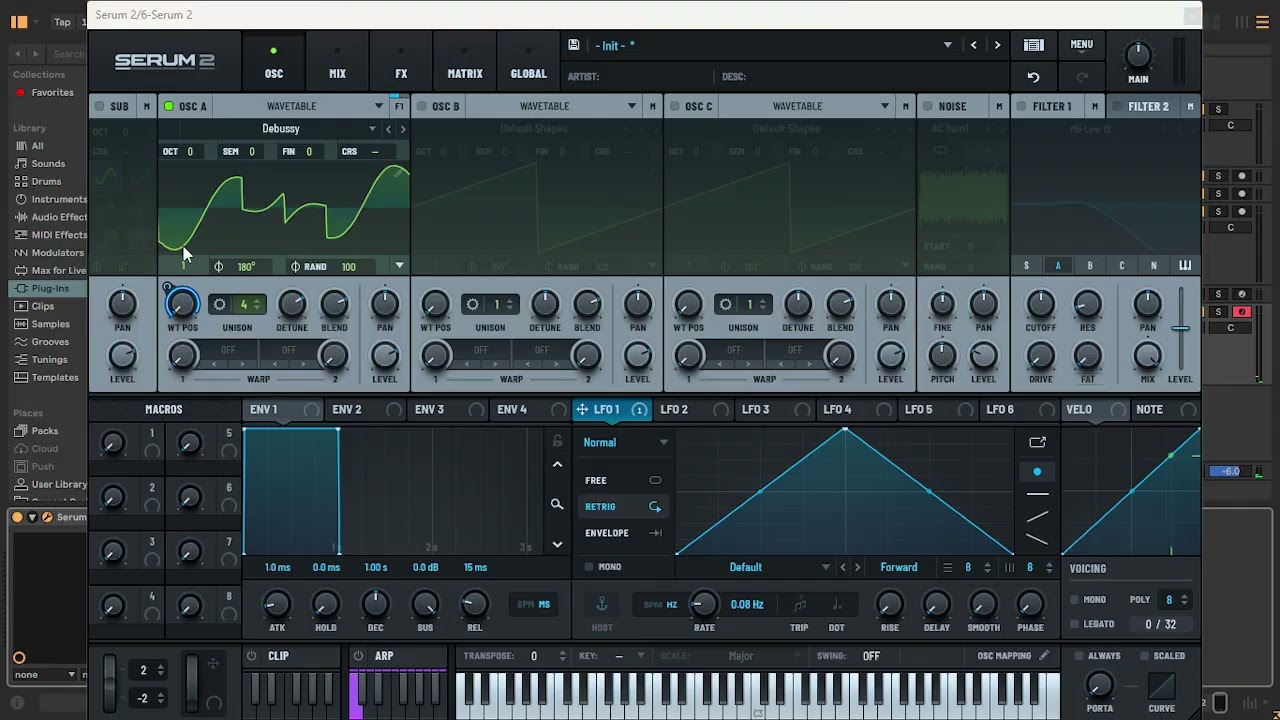Image resolution: width=1280 pixels, height=720 pixels.
Task: Click the filter routing bars icon
Action: 1185,266
